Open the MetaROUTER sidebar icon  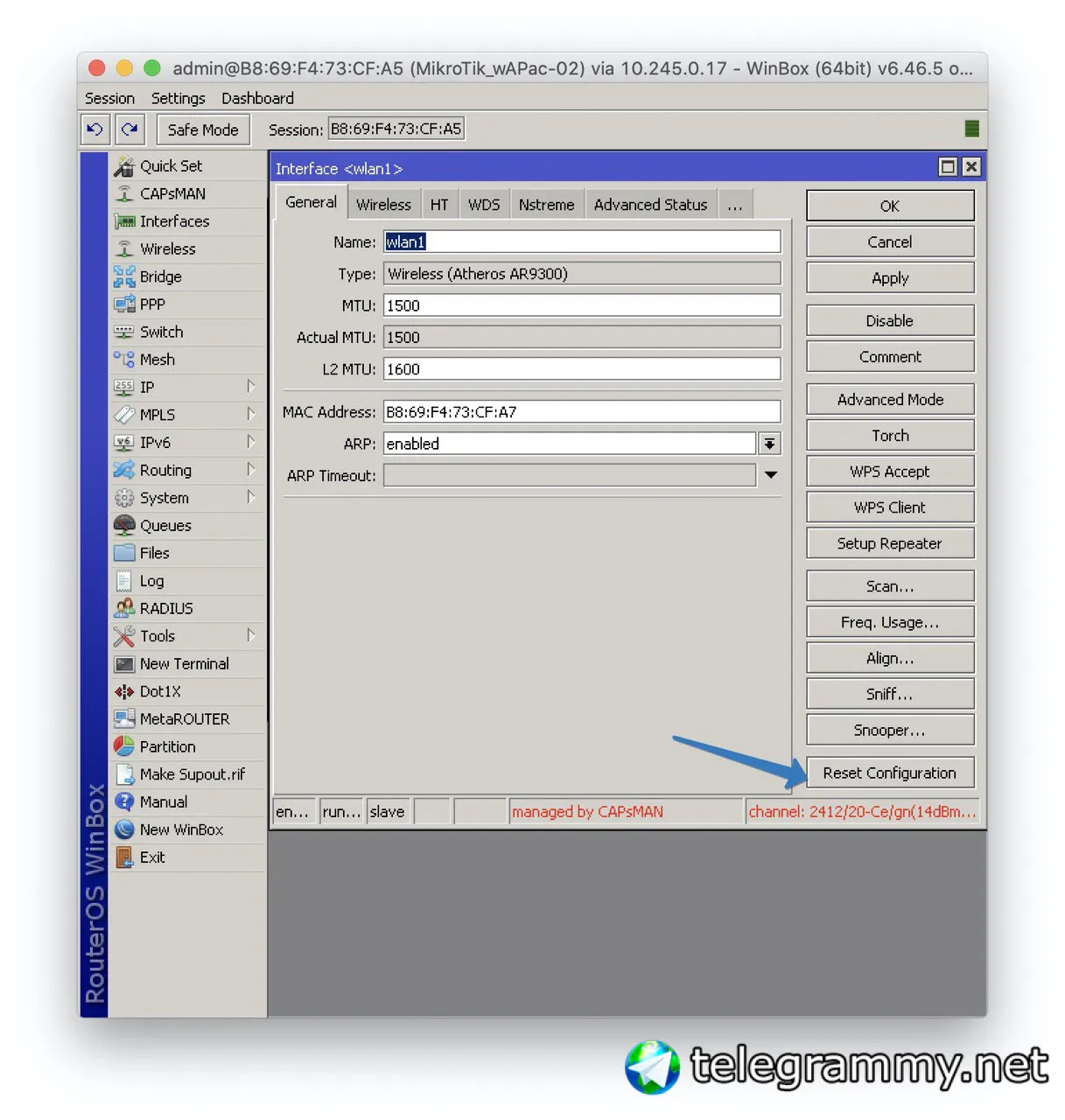pyautogui.click(x=124, y=719)
